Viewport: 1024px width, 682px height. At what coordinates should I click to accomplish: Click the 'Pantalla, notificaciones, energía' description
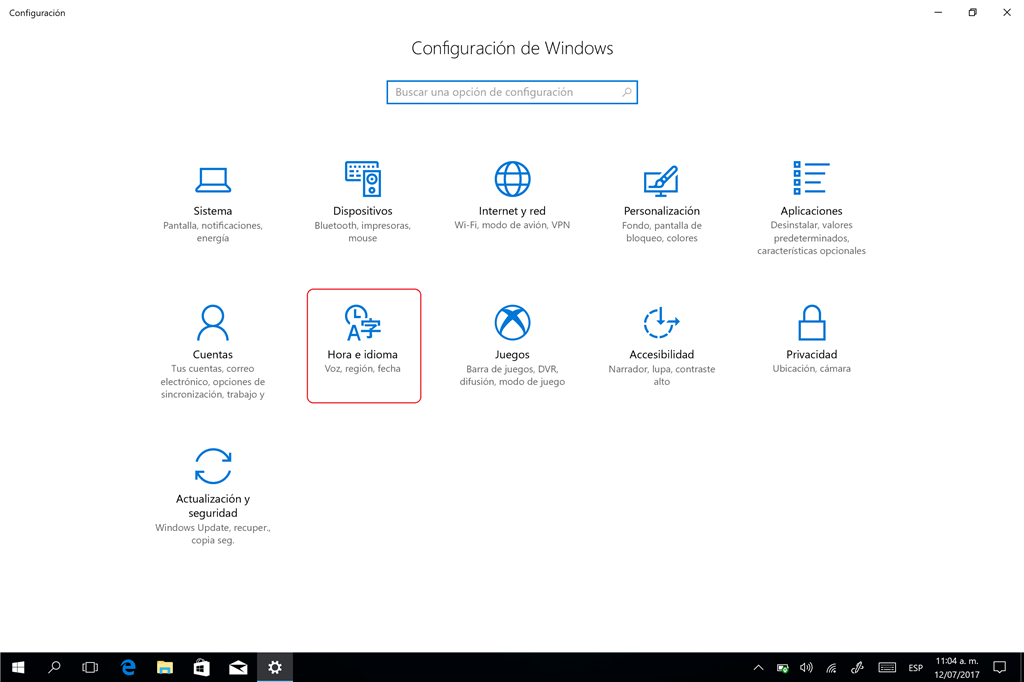[x=213, y=232]
